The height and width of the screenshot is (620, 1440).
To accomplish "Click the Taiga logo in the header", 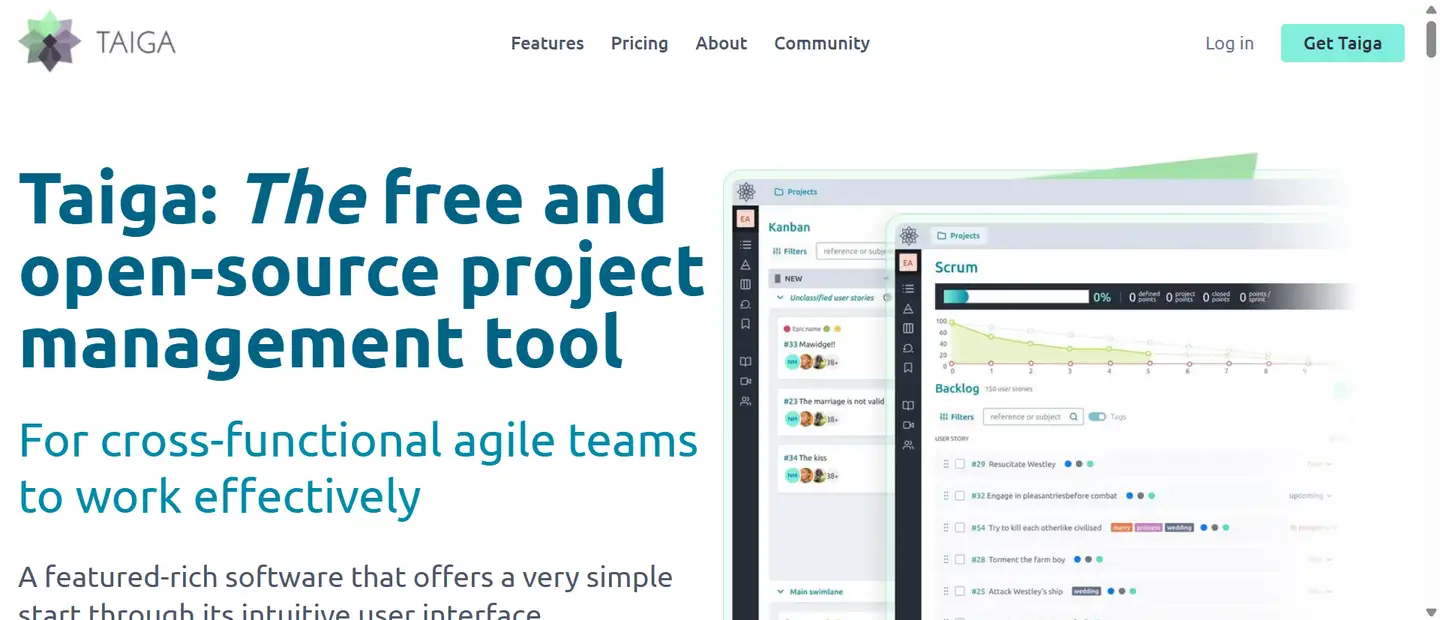I will [x=97, y=42].
